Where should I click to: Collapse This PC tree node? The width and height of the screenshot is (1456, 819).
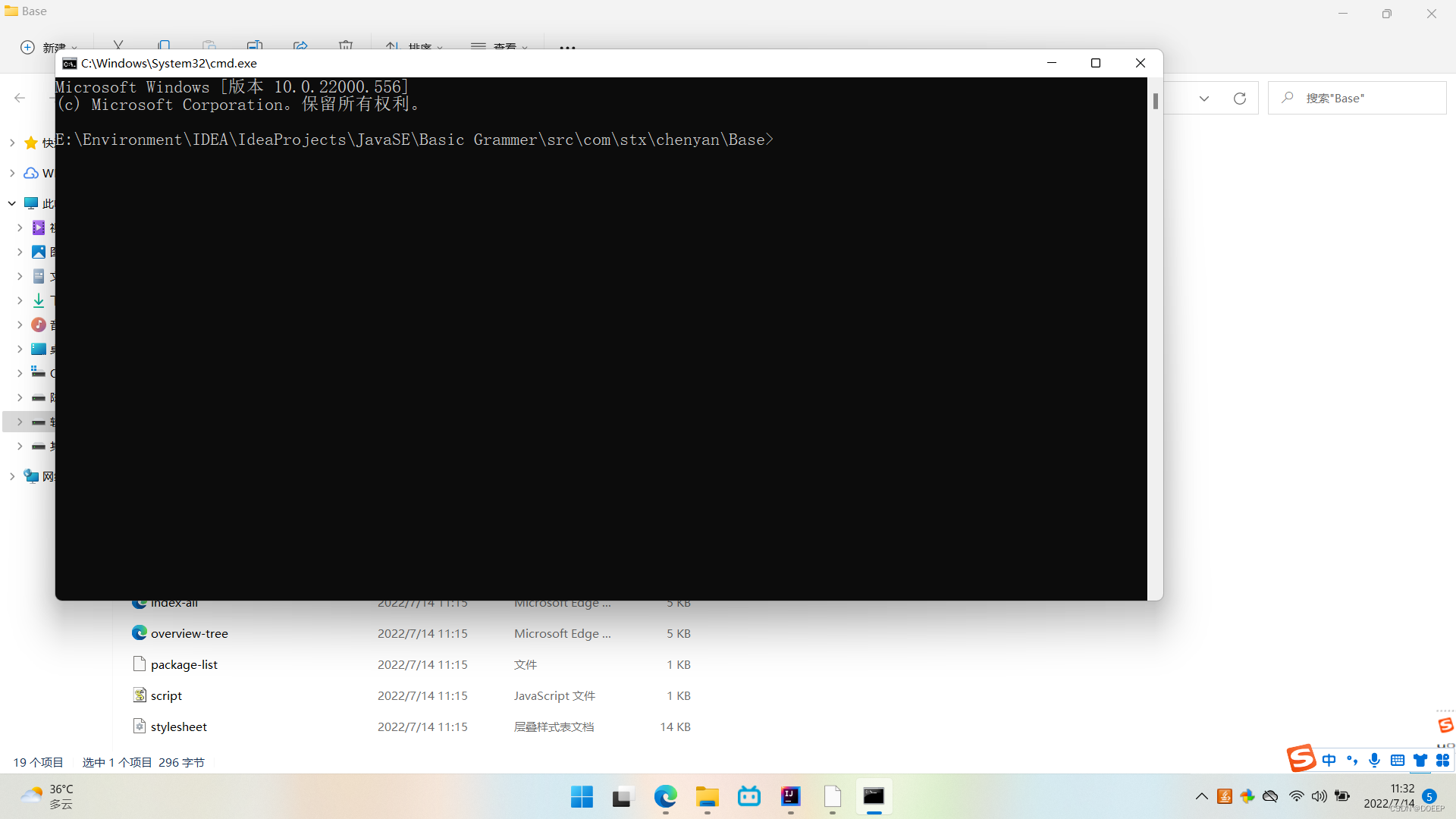[12, 203]
